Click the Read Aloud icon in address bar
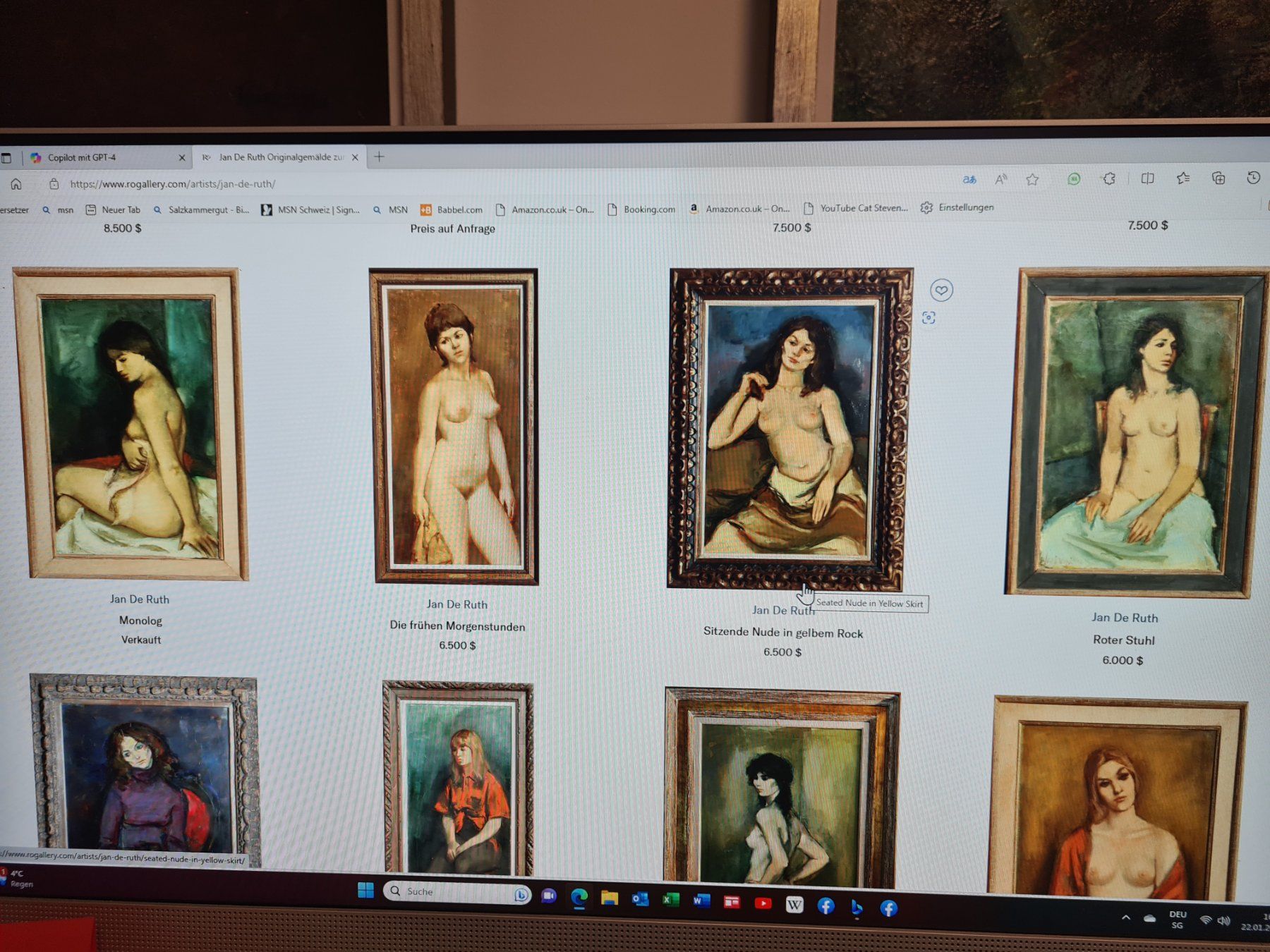The image size is (1270, 952). (x=1001, y=180)
